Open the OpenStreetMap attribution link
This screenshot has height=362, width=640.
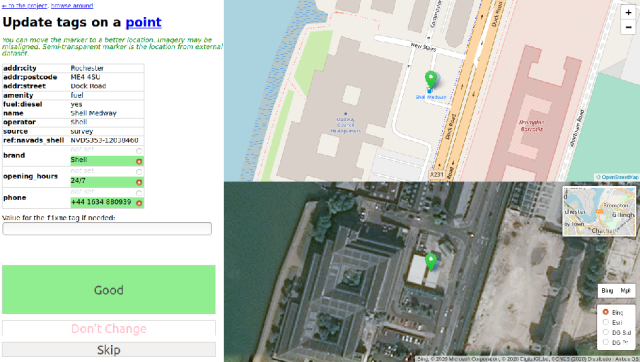click(x=619, y=177)
